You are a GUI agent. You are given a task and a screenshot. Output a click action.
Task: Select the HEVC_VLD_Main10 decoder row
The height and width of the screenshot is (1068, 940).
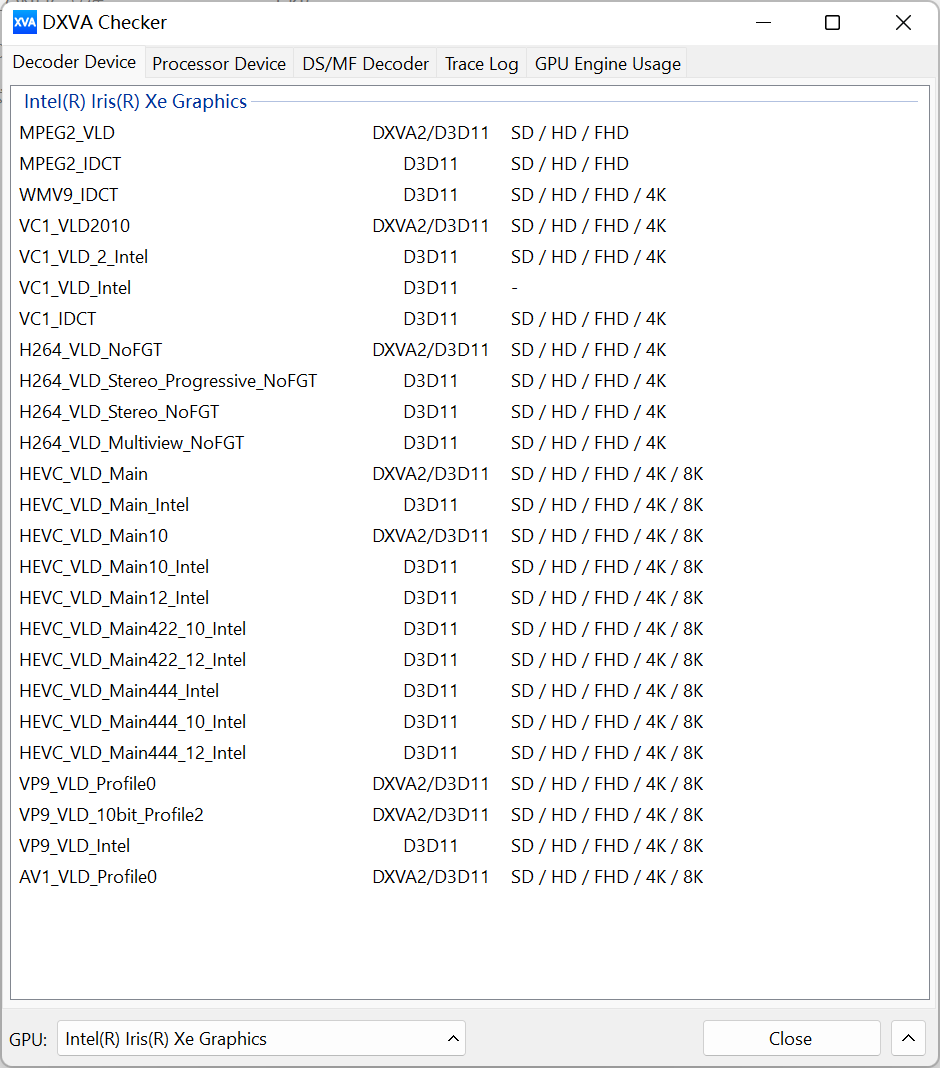pos(94,536)
